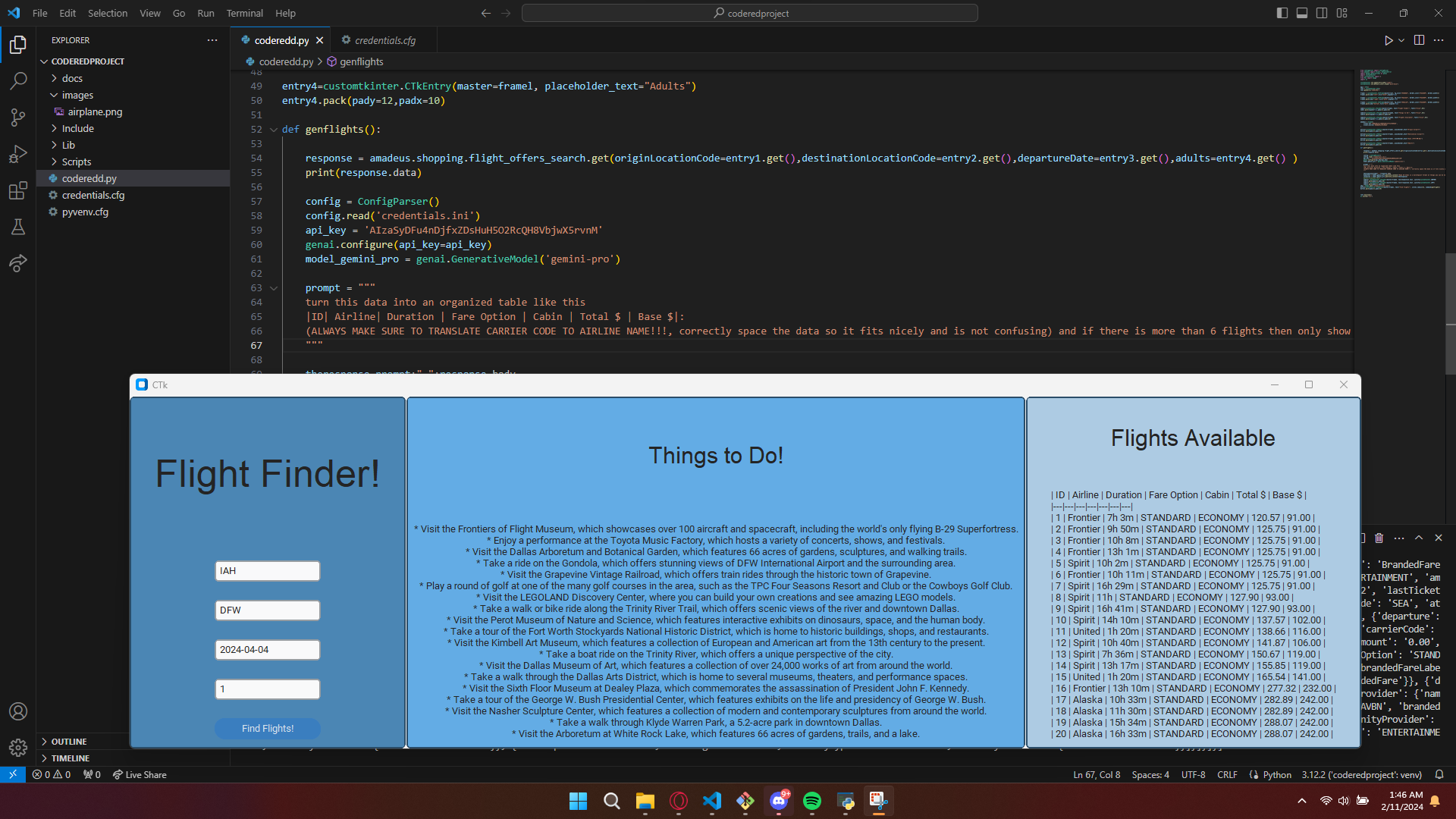This screenshot has width=1456, height=819.
Task: Open the Accounts icon in activity bar
Action: [x=18, y=711]
